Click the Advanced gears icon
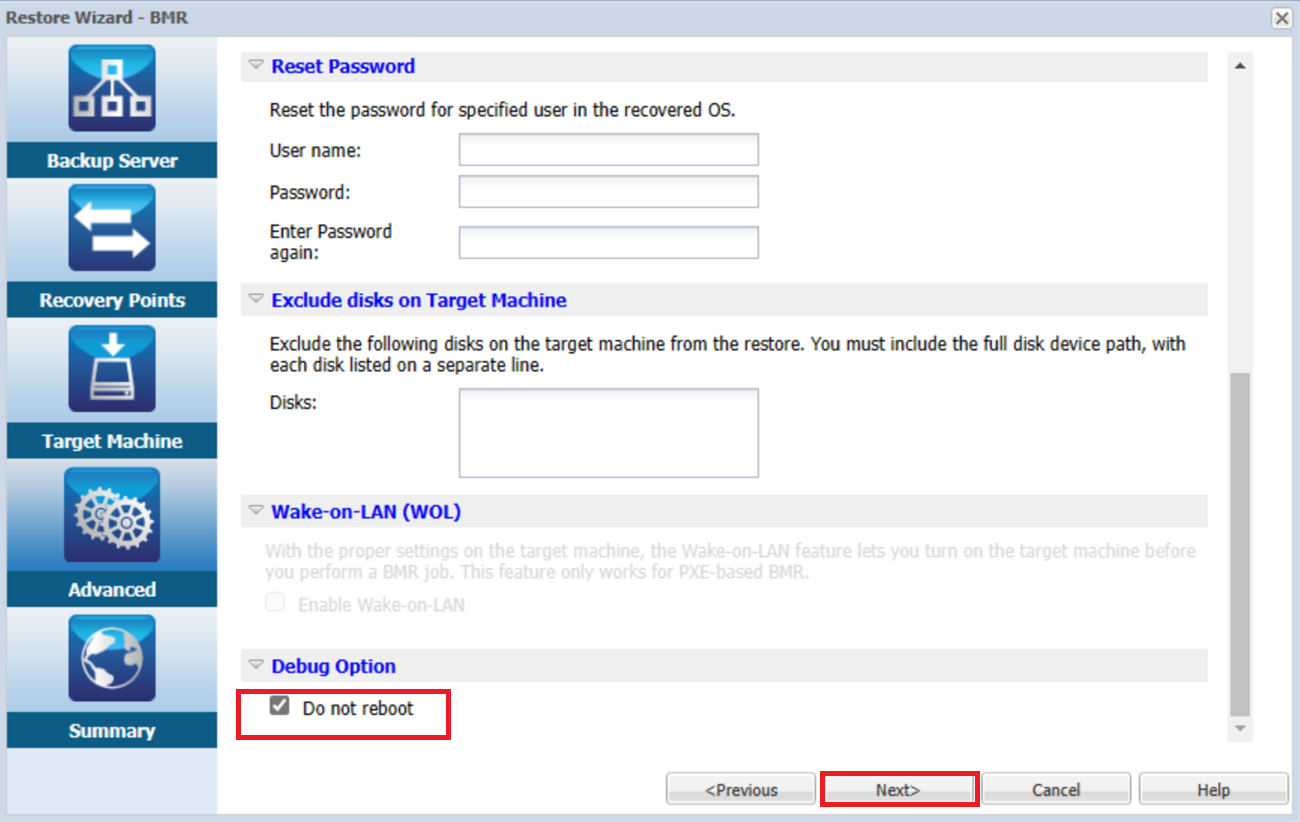The image size is (1300, 822). pyautogui.click(x=112, y=515)
